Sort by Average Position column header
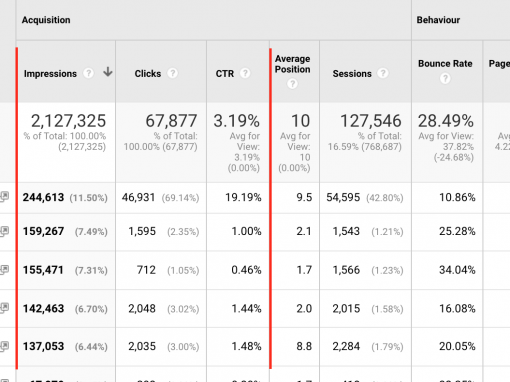The height and width of the screenshot is (382, 510). pyautogui.click(x=292, y=64)
